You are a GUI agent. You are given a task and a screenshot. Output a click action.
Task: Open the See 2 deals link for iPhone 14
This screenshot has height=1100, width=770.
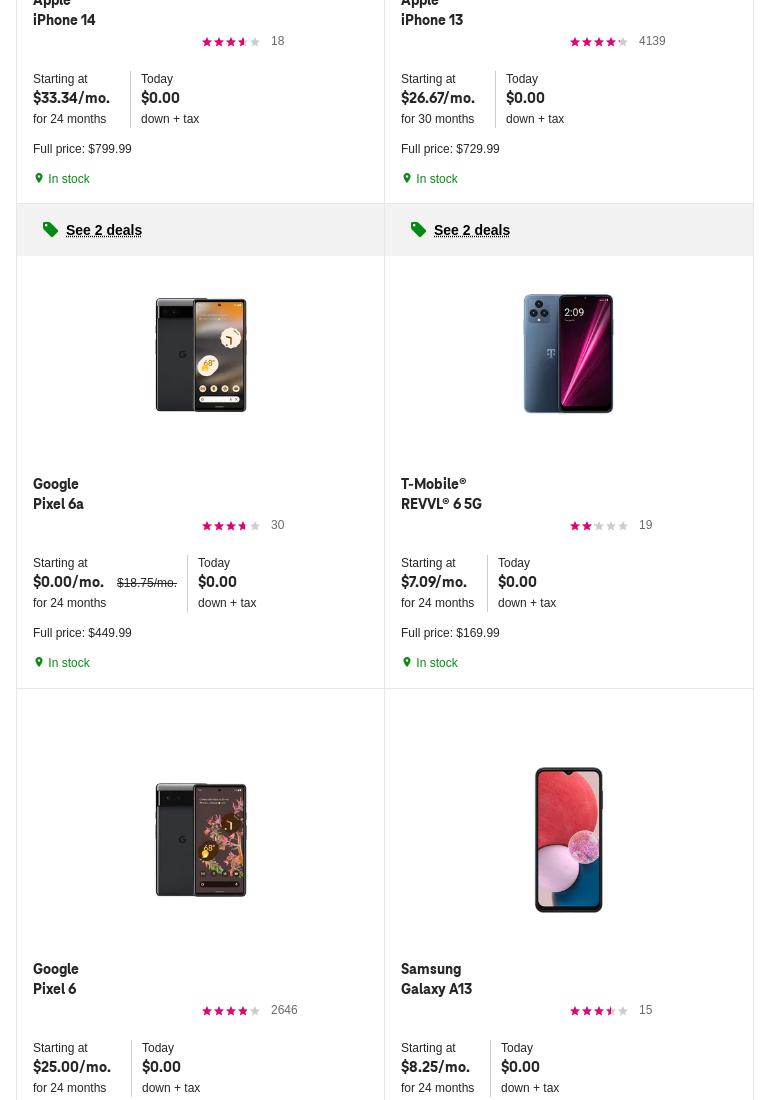[x=104, y=230]
